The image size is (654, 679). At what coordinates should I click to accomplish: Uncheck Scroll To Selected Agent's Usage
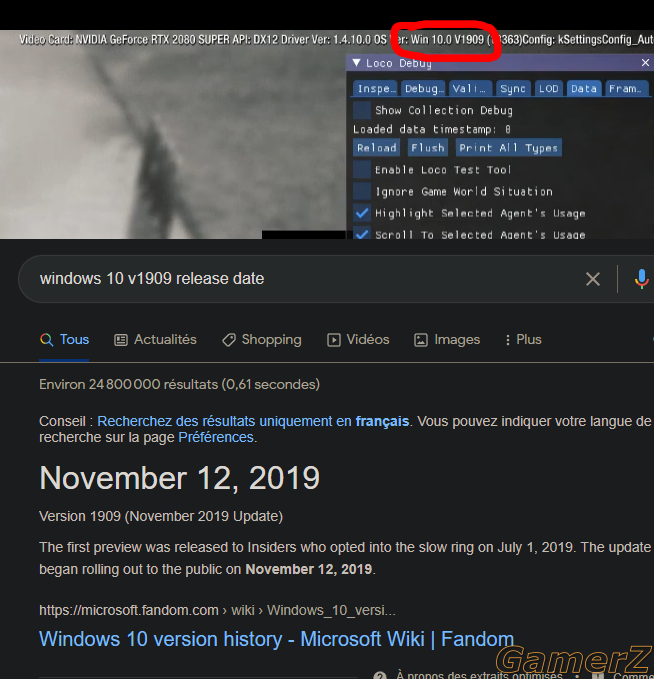click(x=362, y=234)
